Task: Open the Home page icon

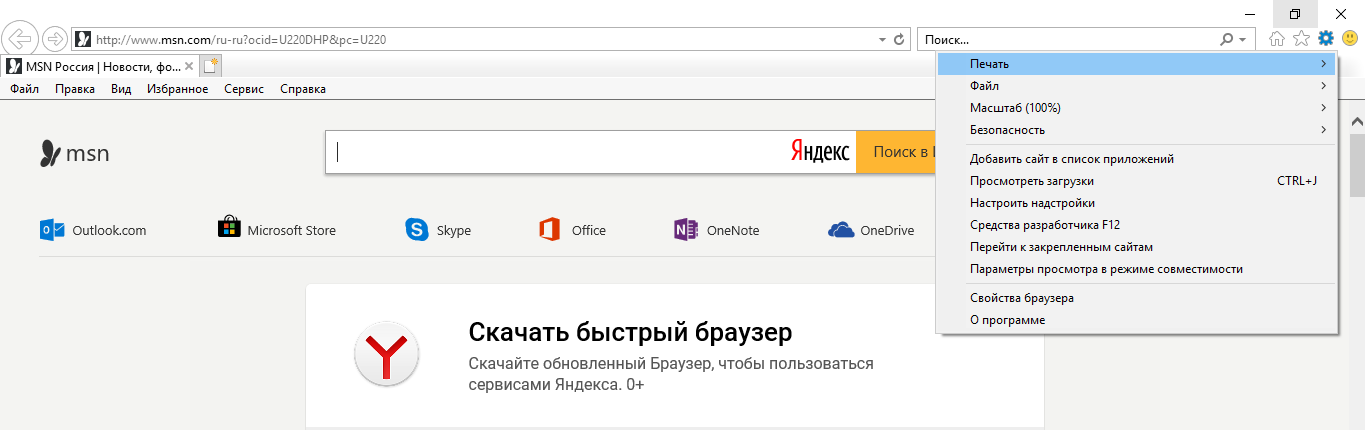Action: tap(1277, 39)
